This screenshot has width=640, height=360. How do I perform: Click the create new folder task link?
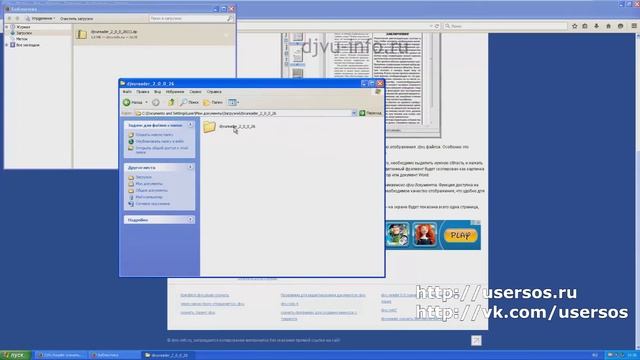point(154,135)
